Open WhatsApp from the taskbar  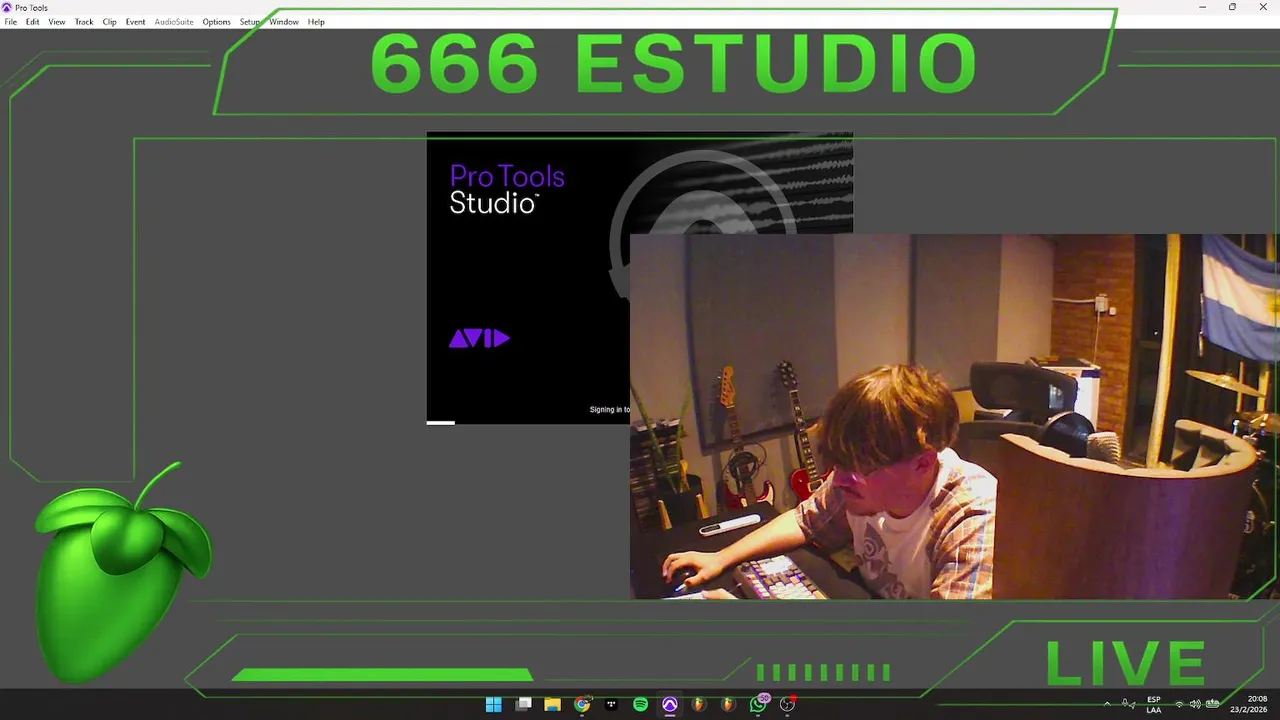[x=758, y=705]
